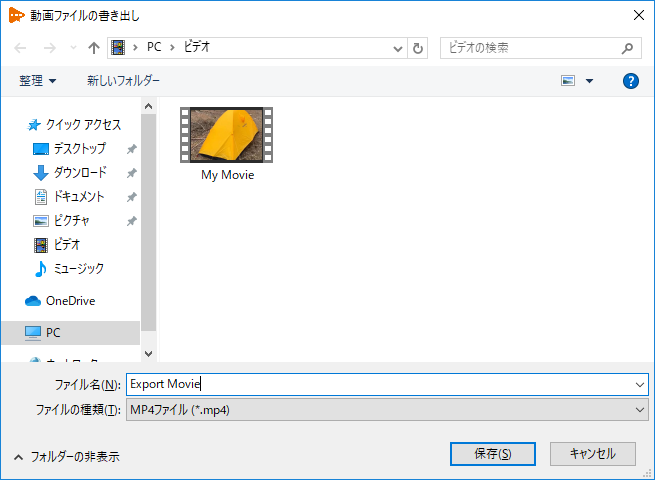Expand the file name history dropdown
655x480 pixels.
point(640,384)
